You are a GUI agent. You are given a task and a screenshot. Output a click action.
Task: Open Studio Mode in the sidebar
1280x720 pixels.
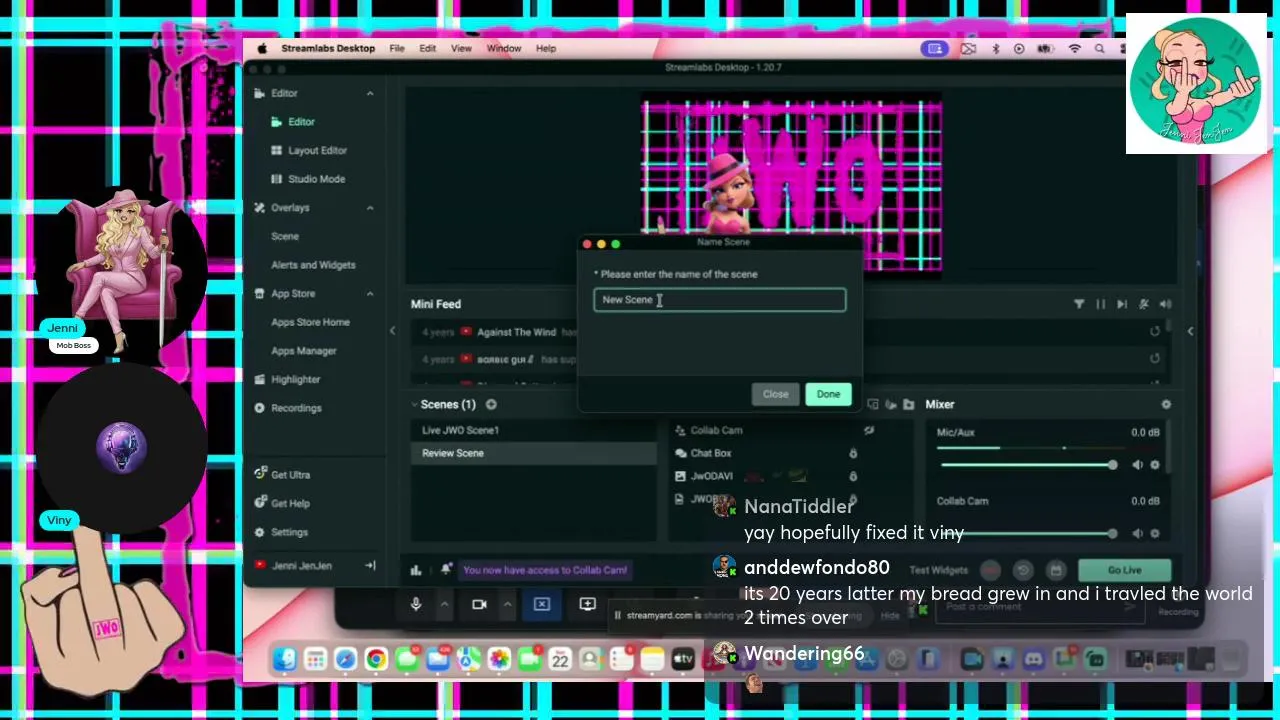tap(316, 179)
